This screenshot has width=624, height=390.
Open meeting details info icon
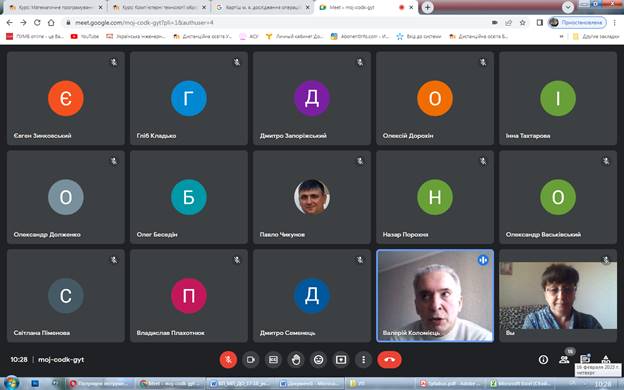pyautogui.click(x=543, y=360)
